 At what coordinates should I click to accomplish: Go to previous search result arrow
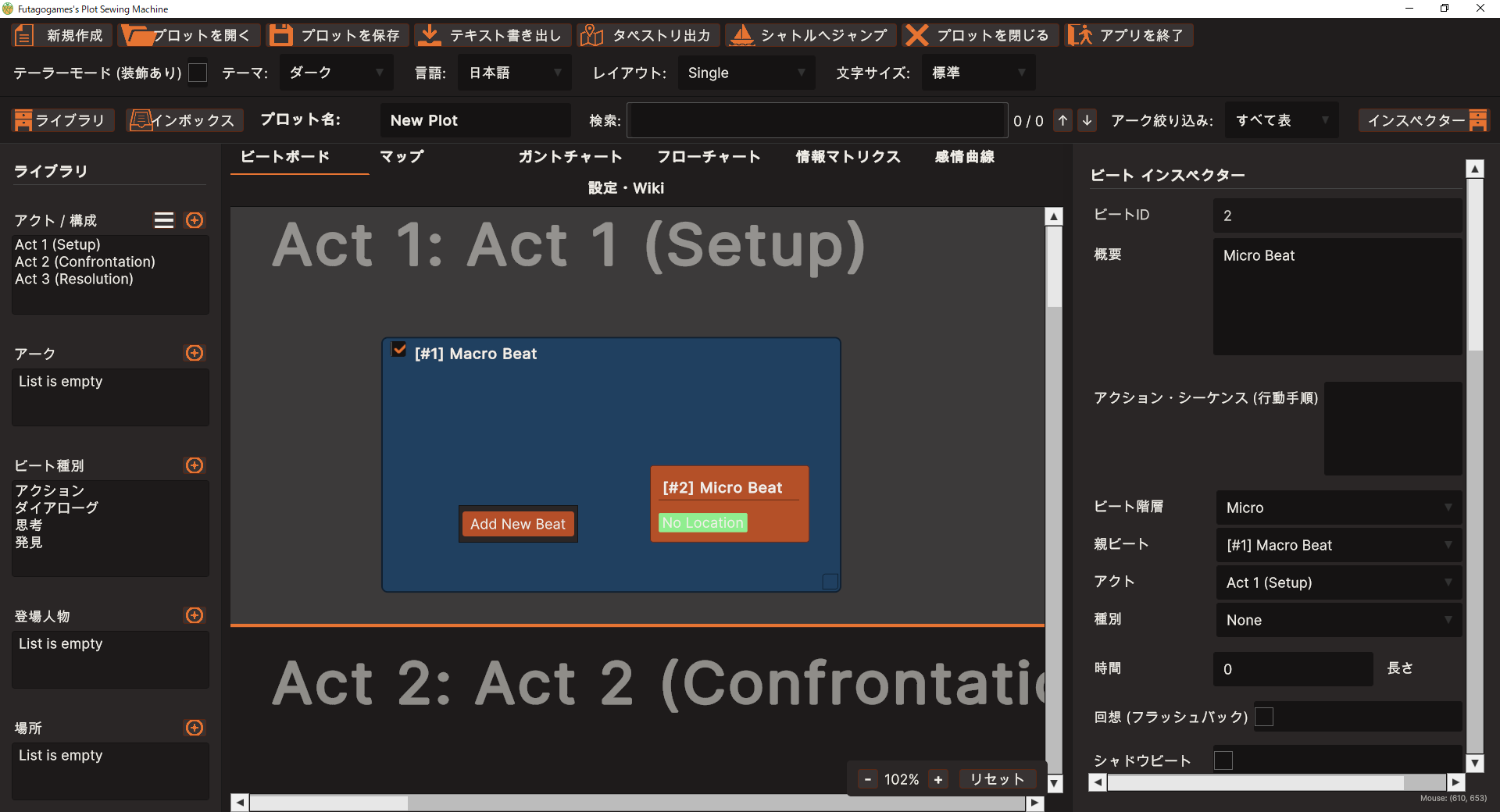[1063, 120]
